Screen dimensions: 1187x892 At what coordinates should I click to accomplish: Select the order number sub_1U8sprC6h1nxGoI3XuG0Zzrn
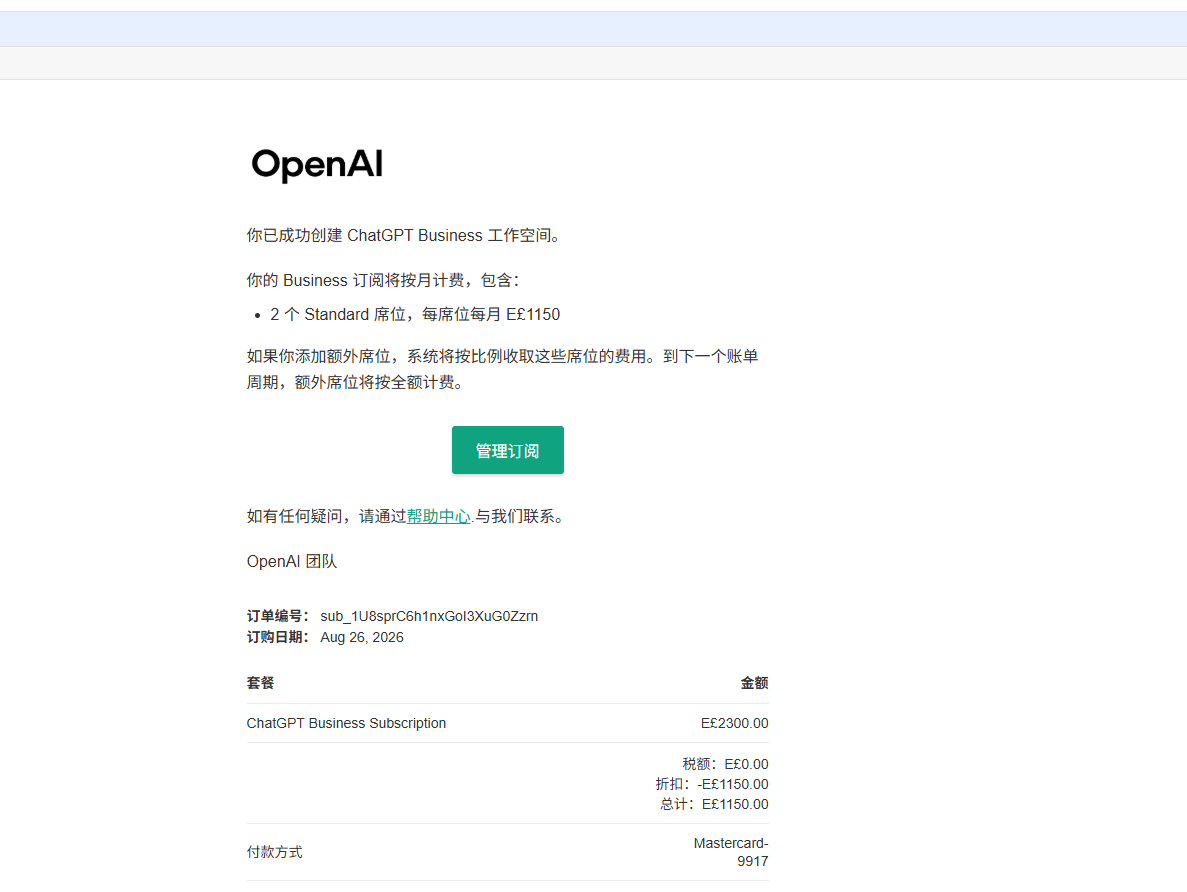point(429,616)
